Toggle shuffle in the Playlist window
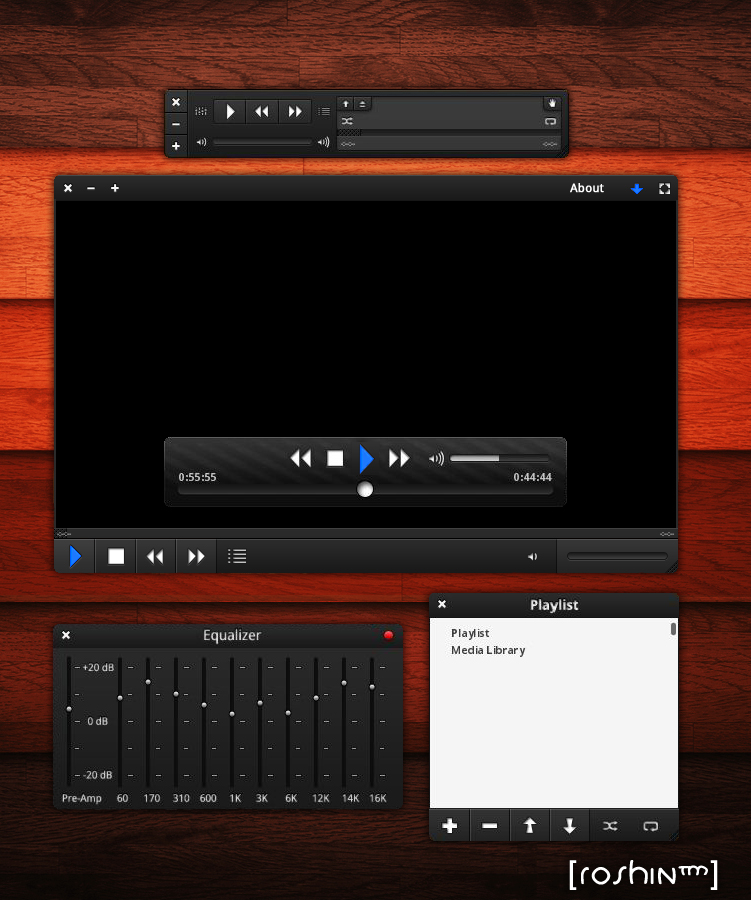The height and width of the screenshot is (900, 751). tap(610, 826)
